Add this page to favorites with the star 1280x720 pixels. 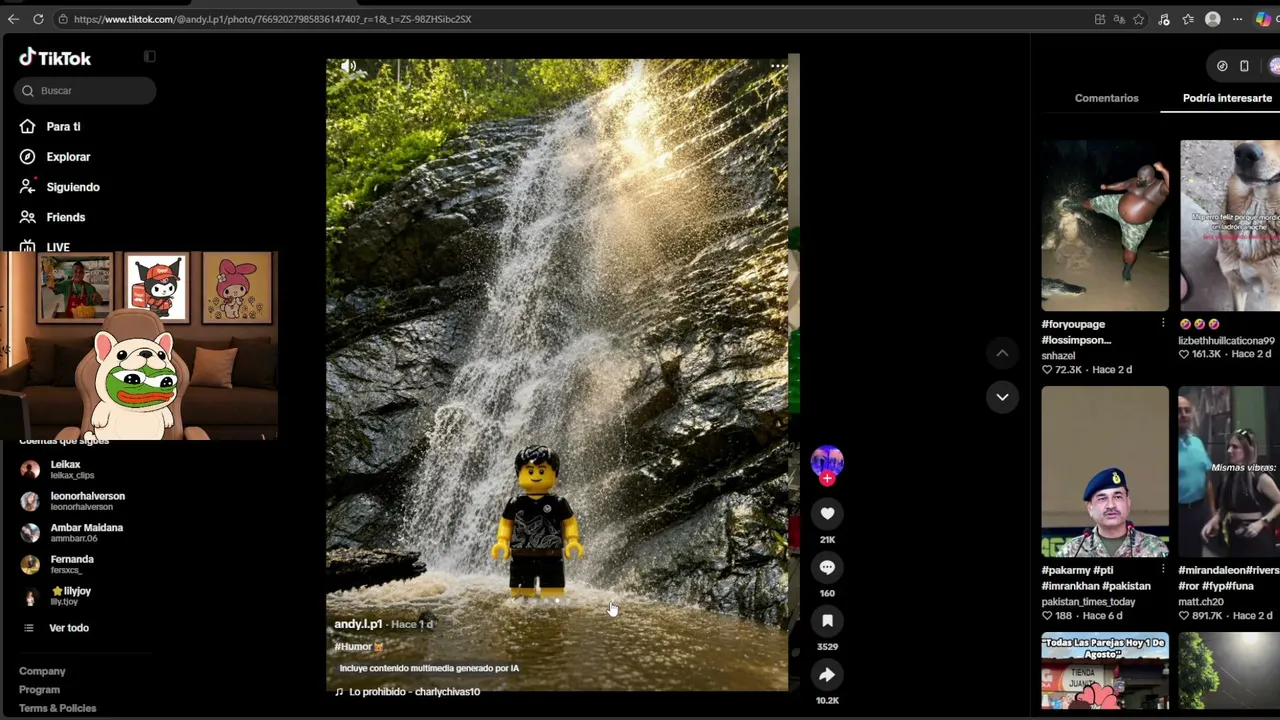pyautogui.click(x=1139, y=19)
